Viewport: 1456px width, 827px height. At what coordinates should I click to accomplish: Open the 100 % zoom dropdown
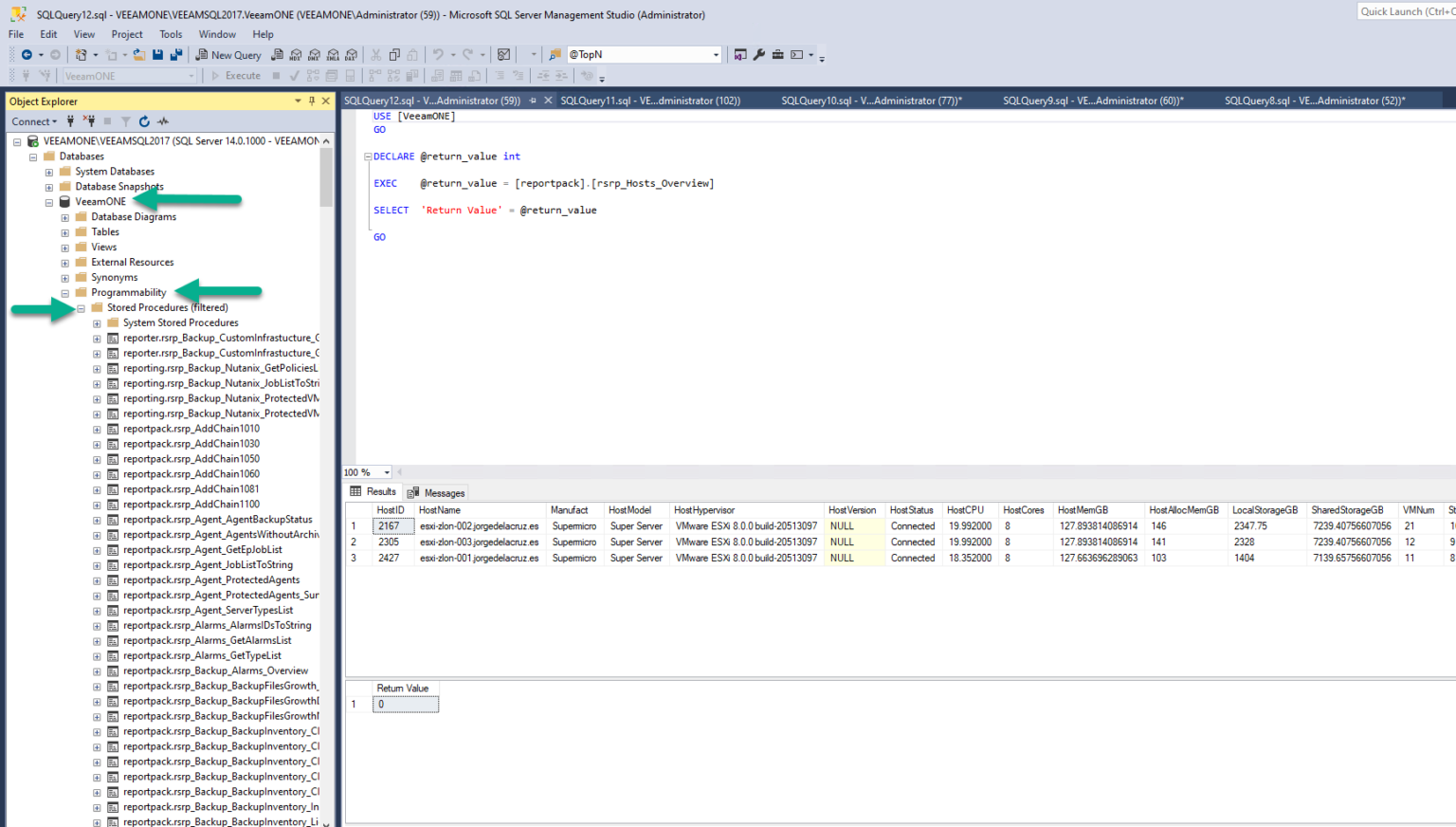pyautogui.click(x=387, y=472)
